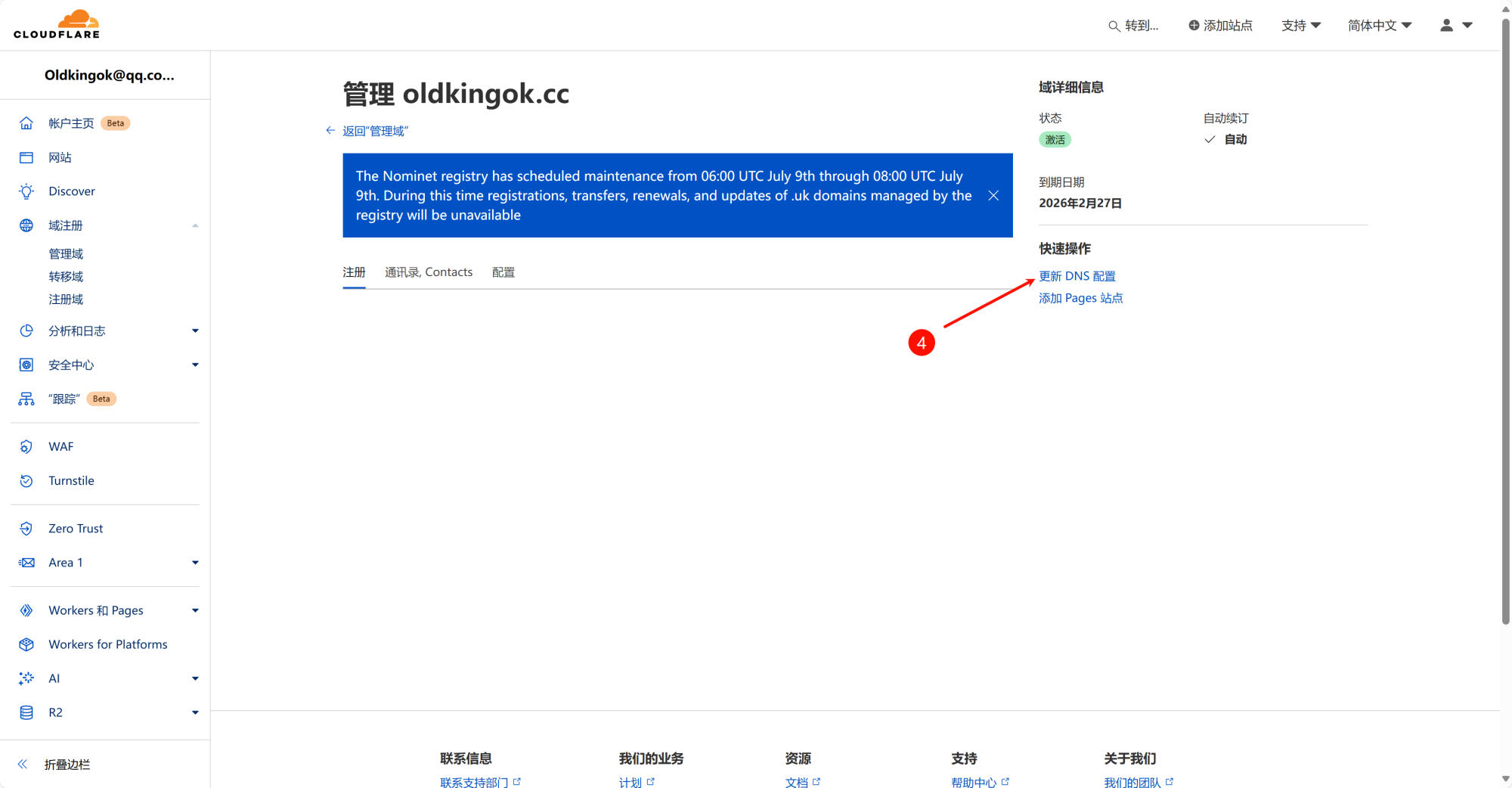Click the 2026年2月27日 expiry date text
The height and width of the screenshot is (788, 1512).
click(1080, 203)
